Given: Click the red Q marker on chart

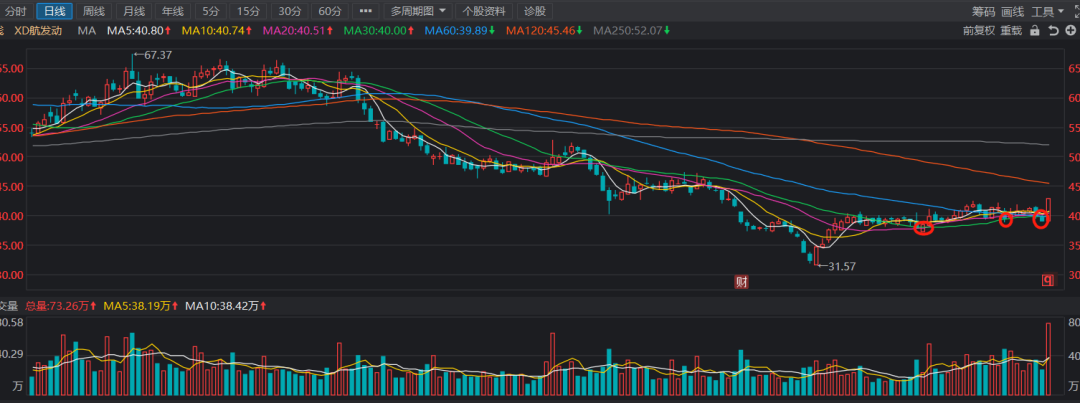Looking at the screenshot, I should [1048, 281].
